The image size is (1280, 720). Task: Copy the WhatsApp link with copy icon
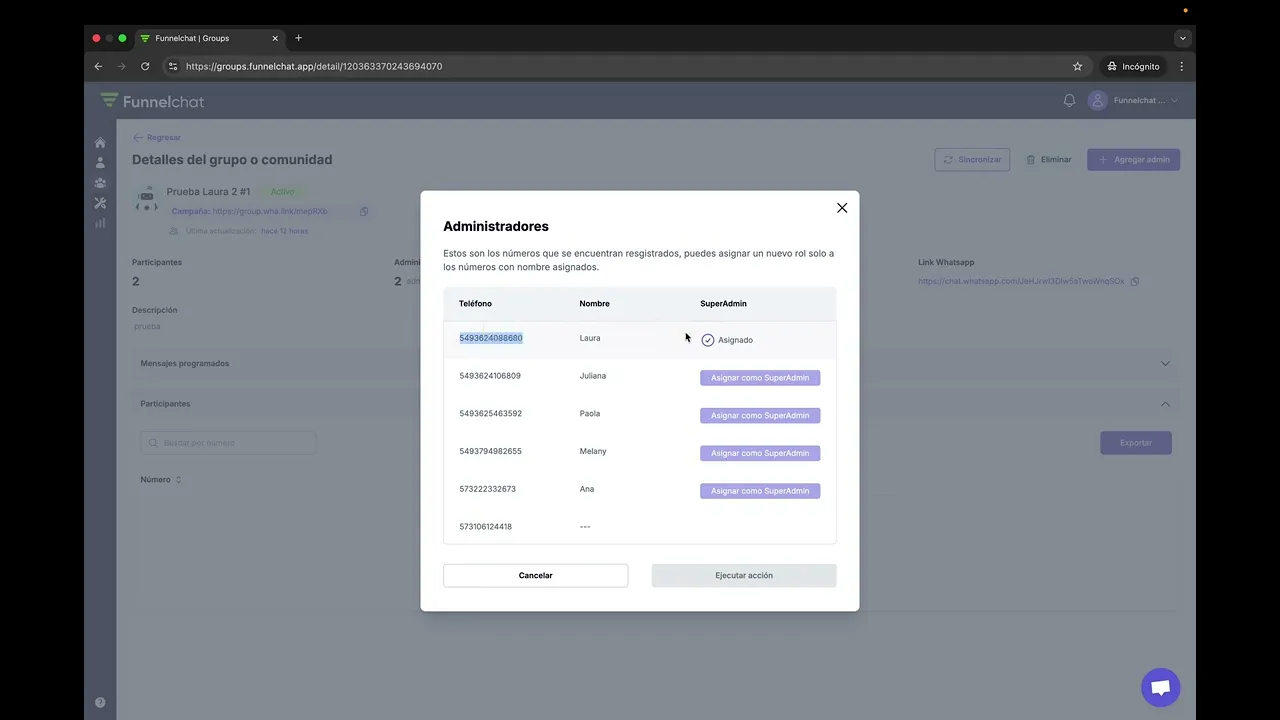(x=1135, y=282)
